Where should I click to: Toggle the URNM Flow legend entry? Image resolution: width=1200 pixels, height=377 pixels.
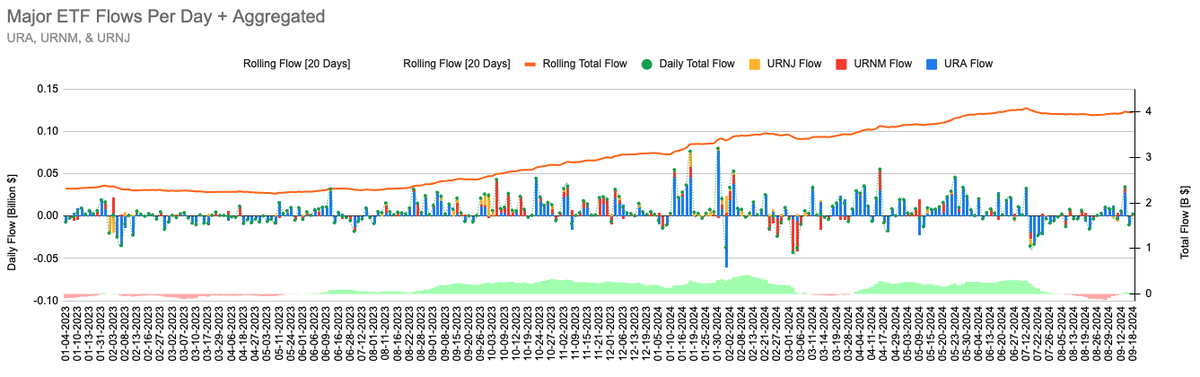click(874, 64)
